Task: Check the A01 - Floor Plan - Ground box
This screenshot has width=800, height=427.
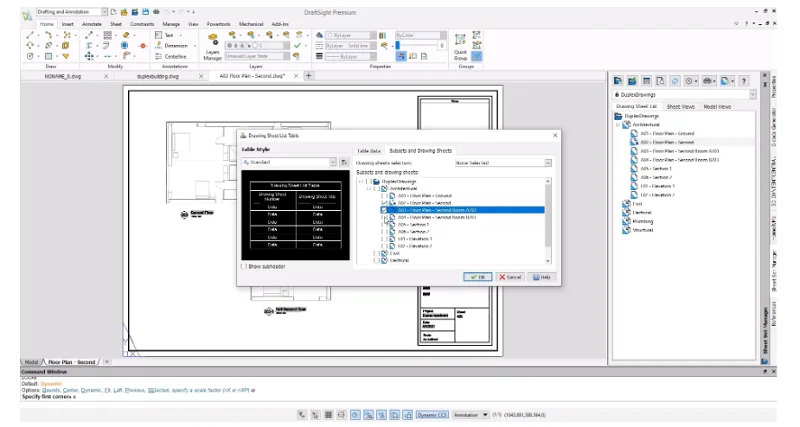Action: (x=384, y=196)
